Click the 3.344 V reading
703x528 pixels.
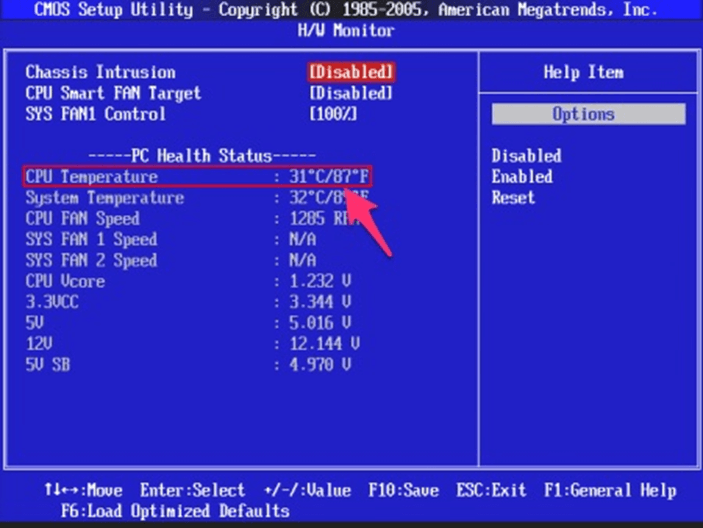tap(320, 302)
